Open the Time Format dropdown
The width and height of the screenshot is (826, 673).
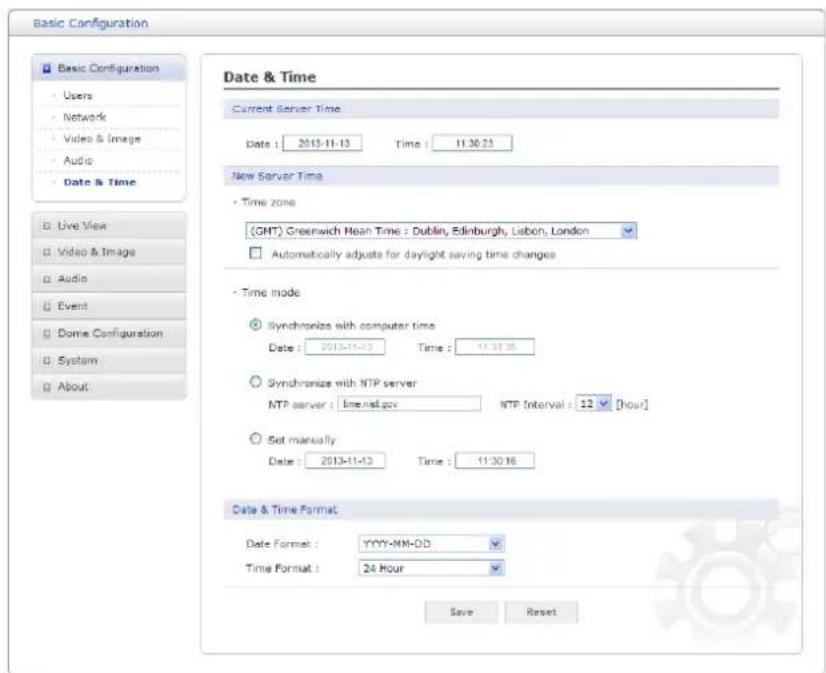431,568
